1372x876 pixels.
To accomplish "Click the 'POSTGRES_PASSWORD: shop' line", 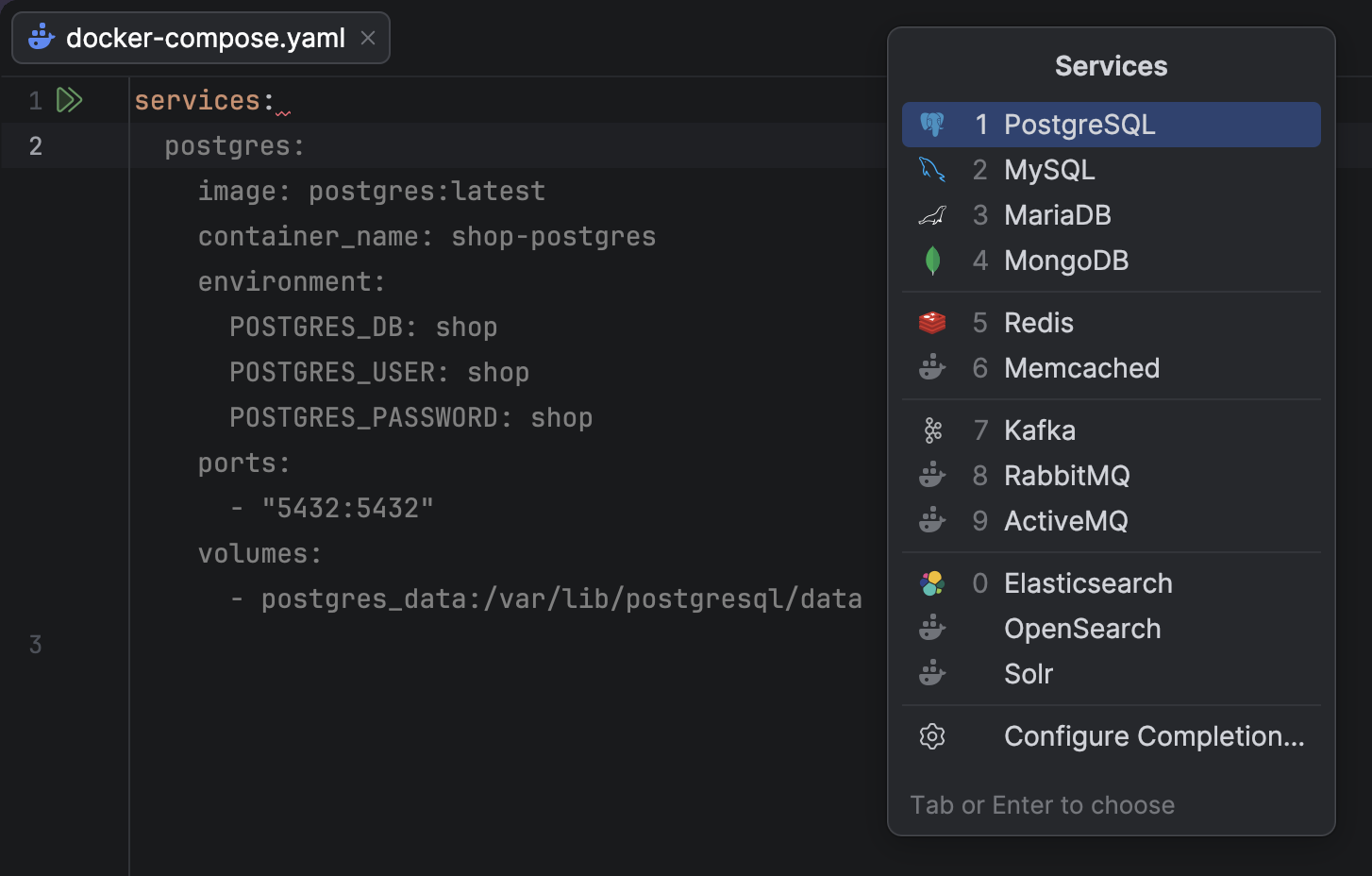I will pyautogui.click(x=411, y=418).
